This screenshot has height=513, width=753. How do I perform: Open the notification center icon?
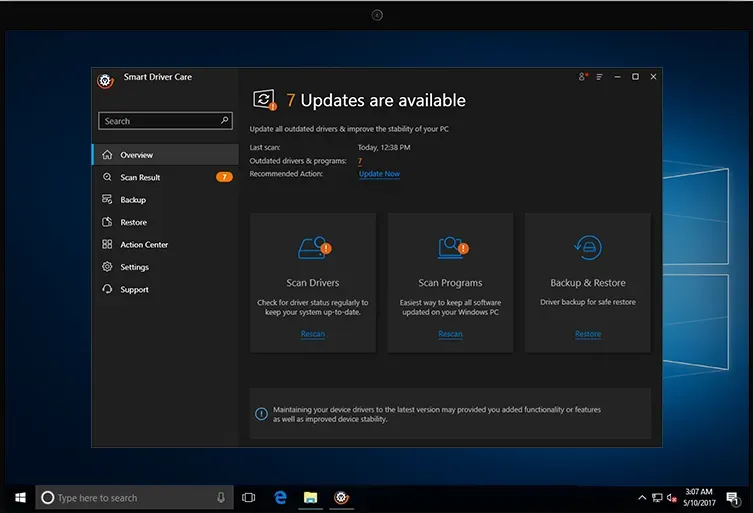point(733,499)
